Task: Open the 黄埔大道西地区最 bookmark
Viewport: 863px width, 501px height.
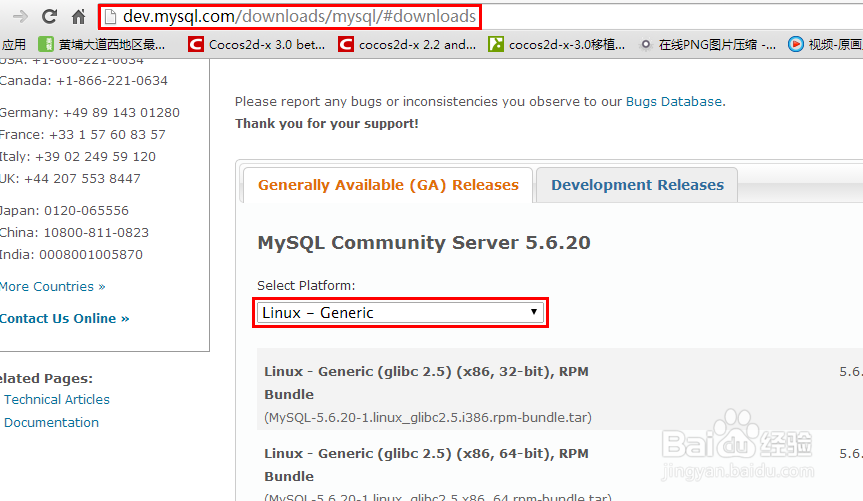Action: coord(102,44)
